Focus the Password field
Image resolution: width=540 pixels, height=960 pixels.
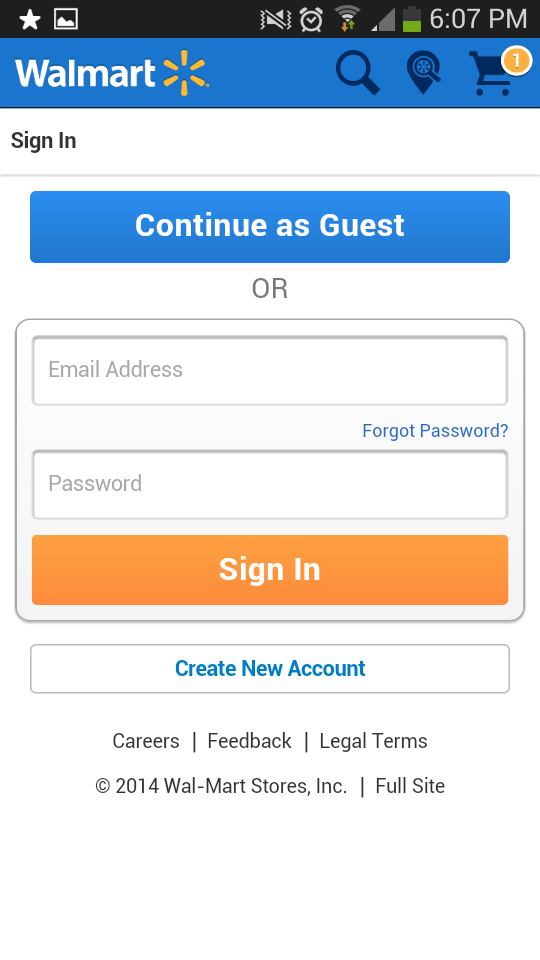coord(270,484)
